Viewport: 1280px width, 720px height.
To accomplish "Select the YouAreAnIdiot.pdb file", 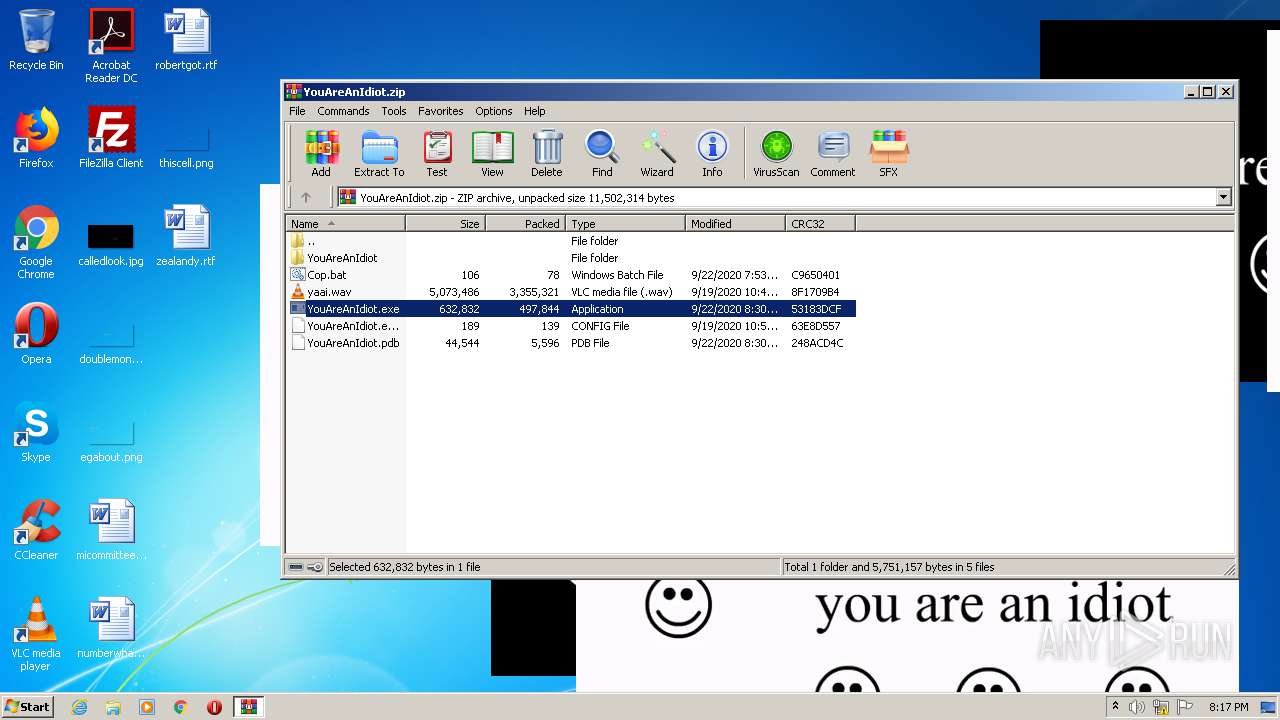I will [x=571, y=343].
